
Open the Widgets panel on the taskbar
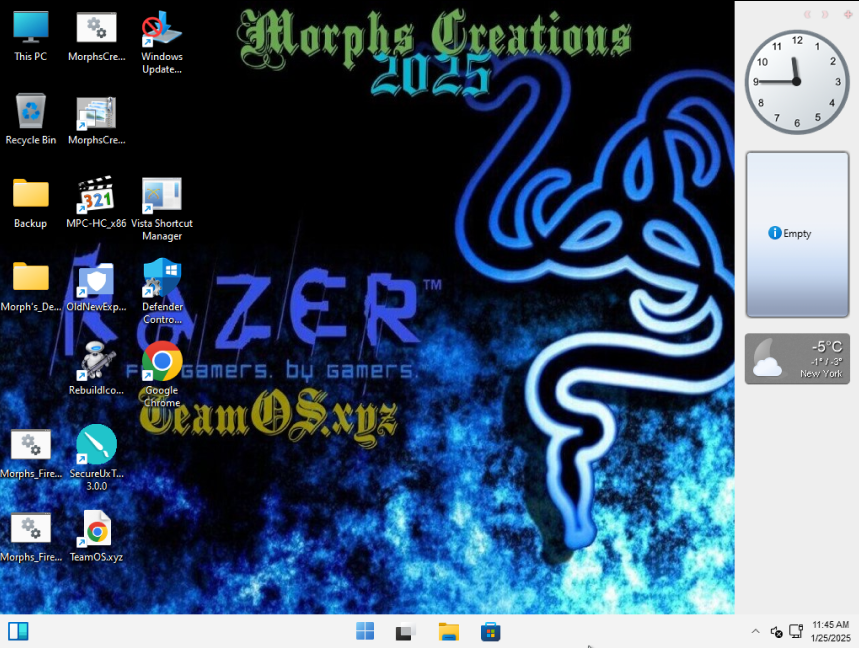pyautogui.click(x=18, y=632)
